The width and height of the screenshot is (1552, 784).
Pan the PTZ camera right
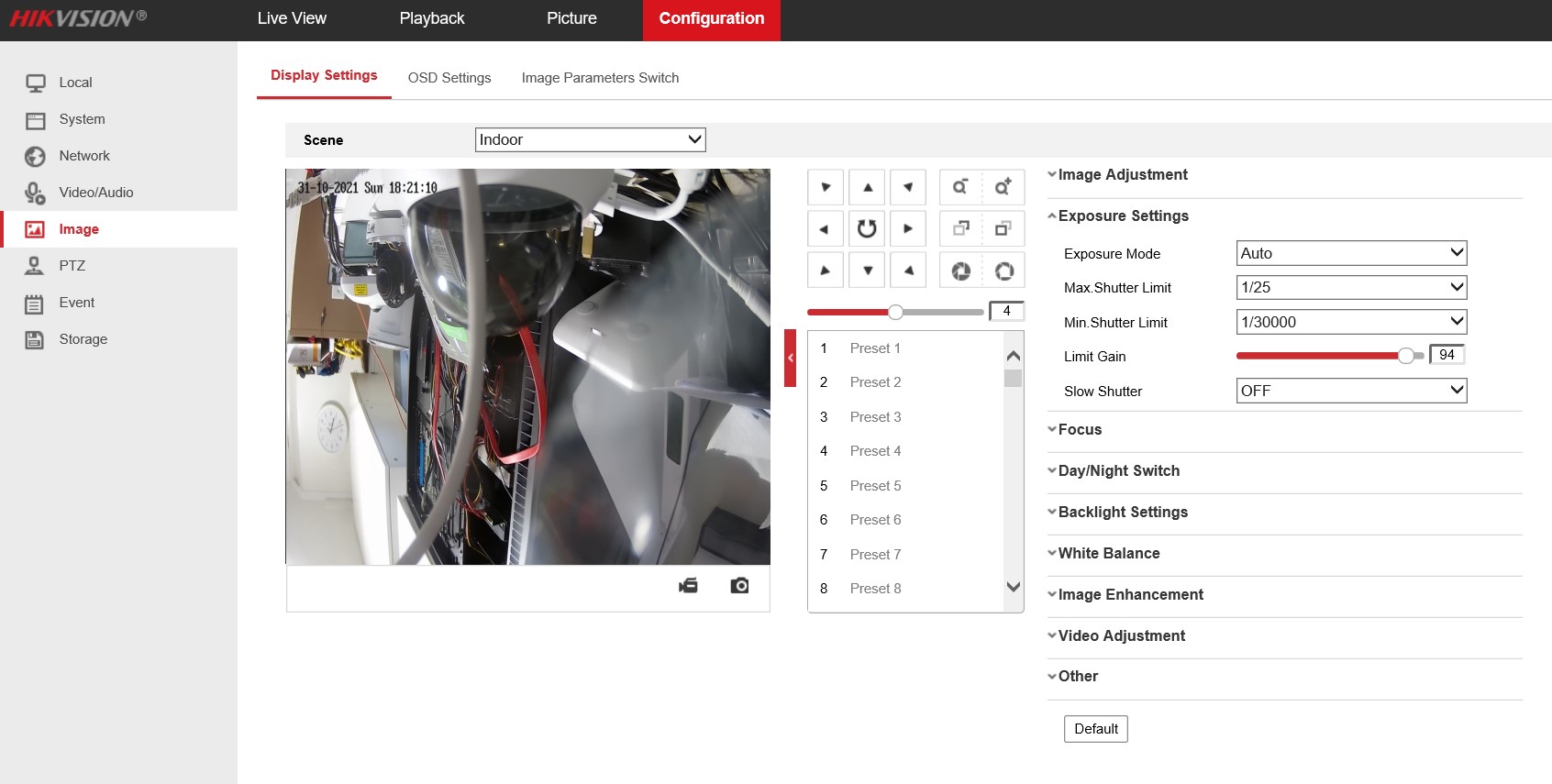pyautogui.click(x=908, y=228)
